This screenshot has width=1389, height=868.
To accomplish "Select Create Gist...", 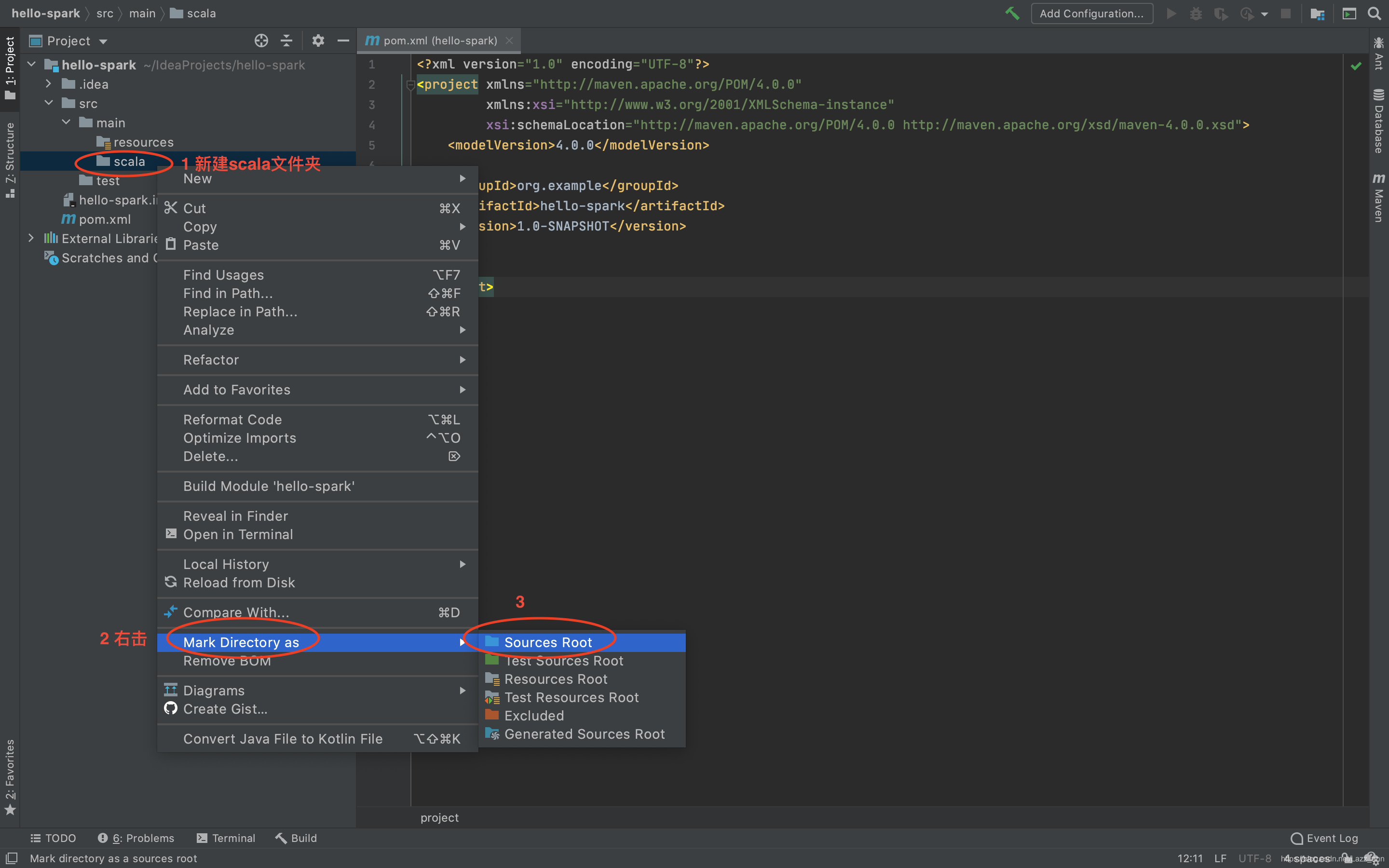I will click(317, 708).
